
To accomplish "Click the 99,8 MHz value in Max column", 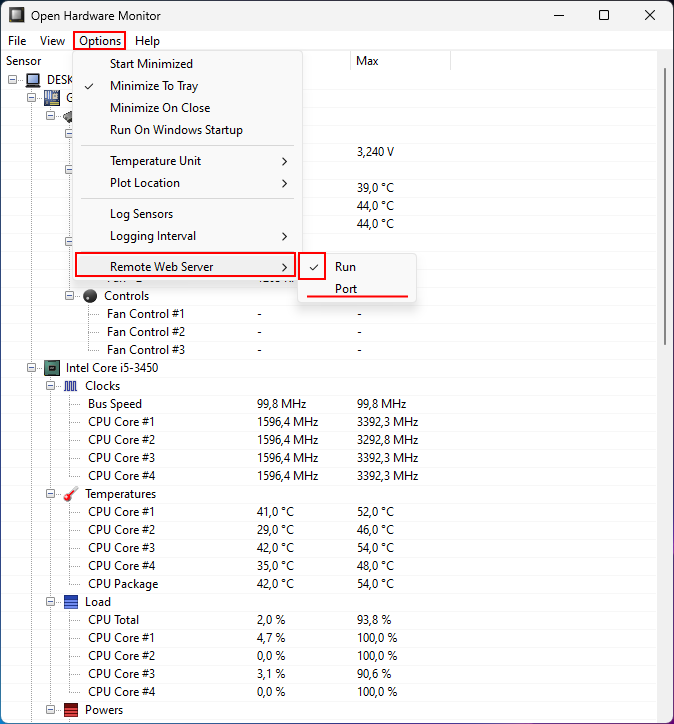I will (x=381, y=404).
